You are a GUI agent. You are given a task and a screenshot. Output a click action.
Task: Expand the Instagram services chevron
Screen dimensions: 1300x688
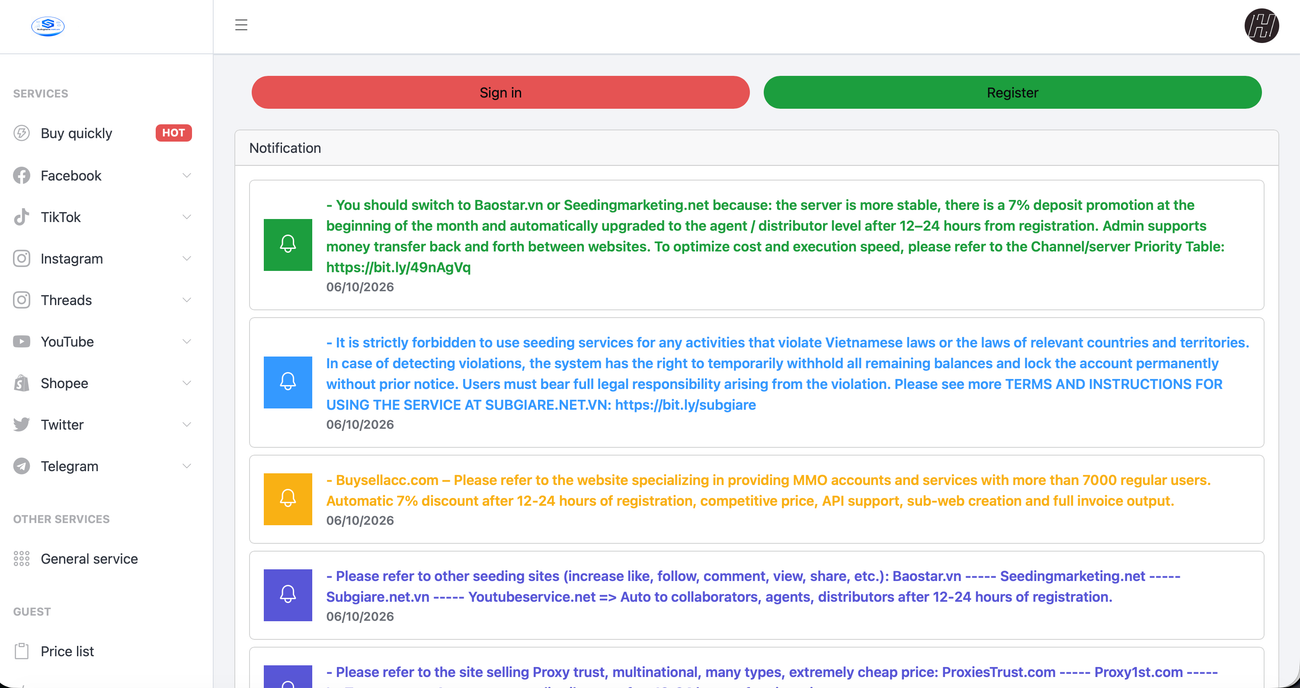(187, 258)
